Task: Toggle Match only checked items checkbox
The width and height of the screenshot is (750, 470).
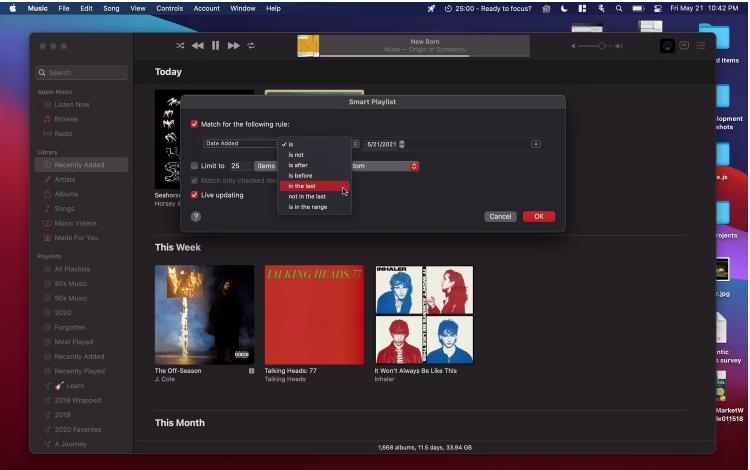Action: tap(194, 181)
